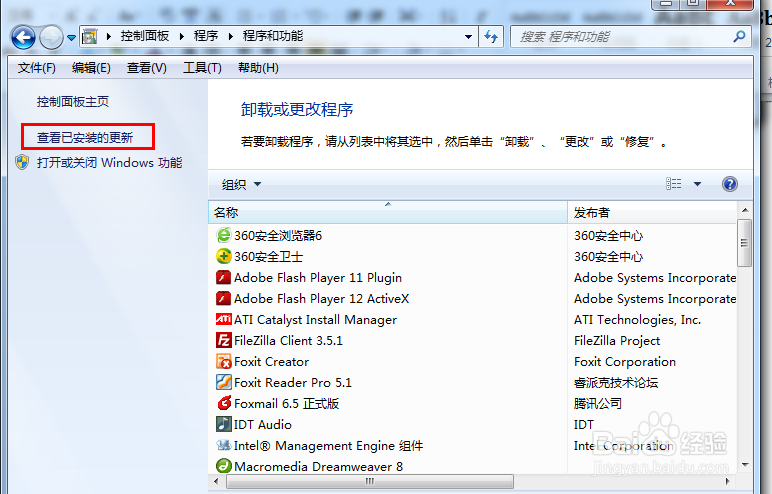Open 打开或关闭 Windows 功能 link
772x494 pixels.
coord(109,163)
